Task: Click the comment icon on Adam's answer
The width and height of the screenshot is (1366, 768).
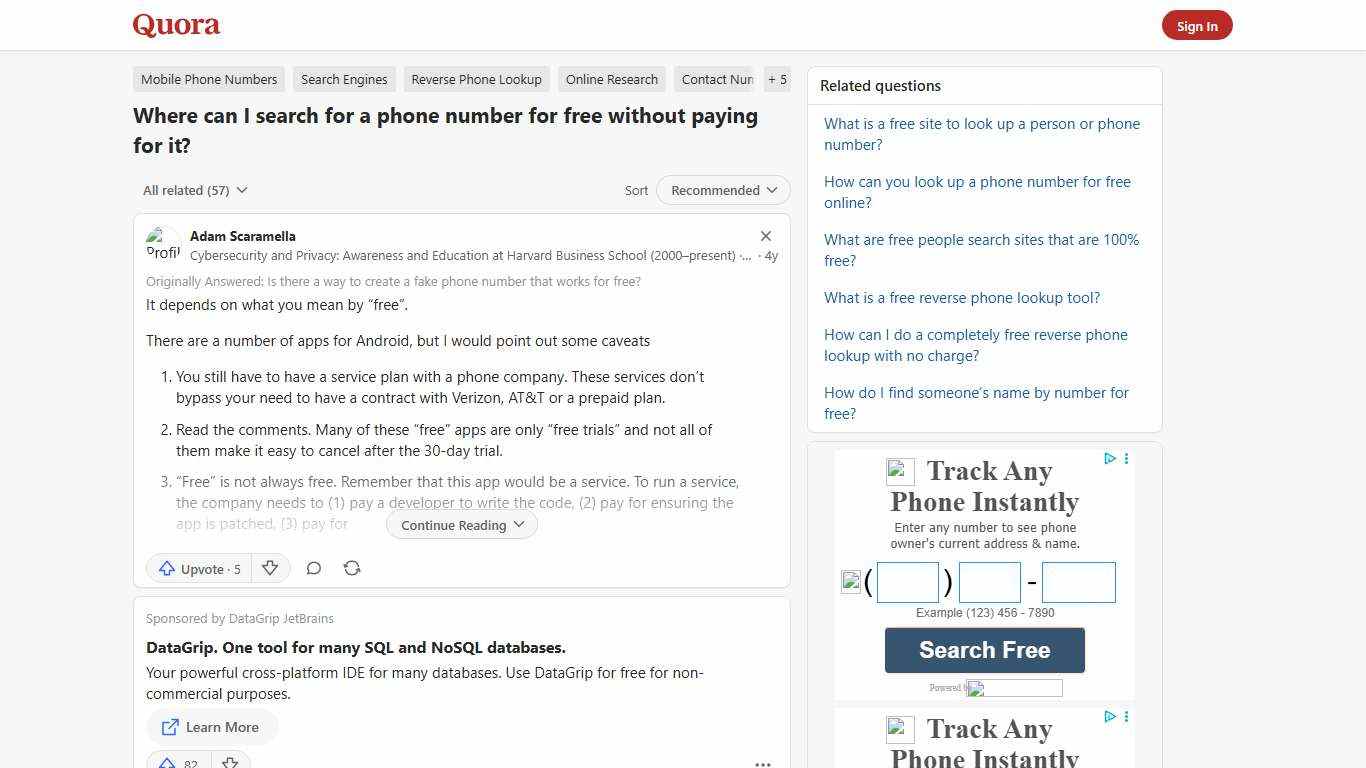Action: (313, 568)
